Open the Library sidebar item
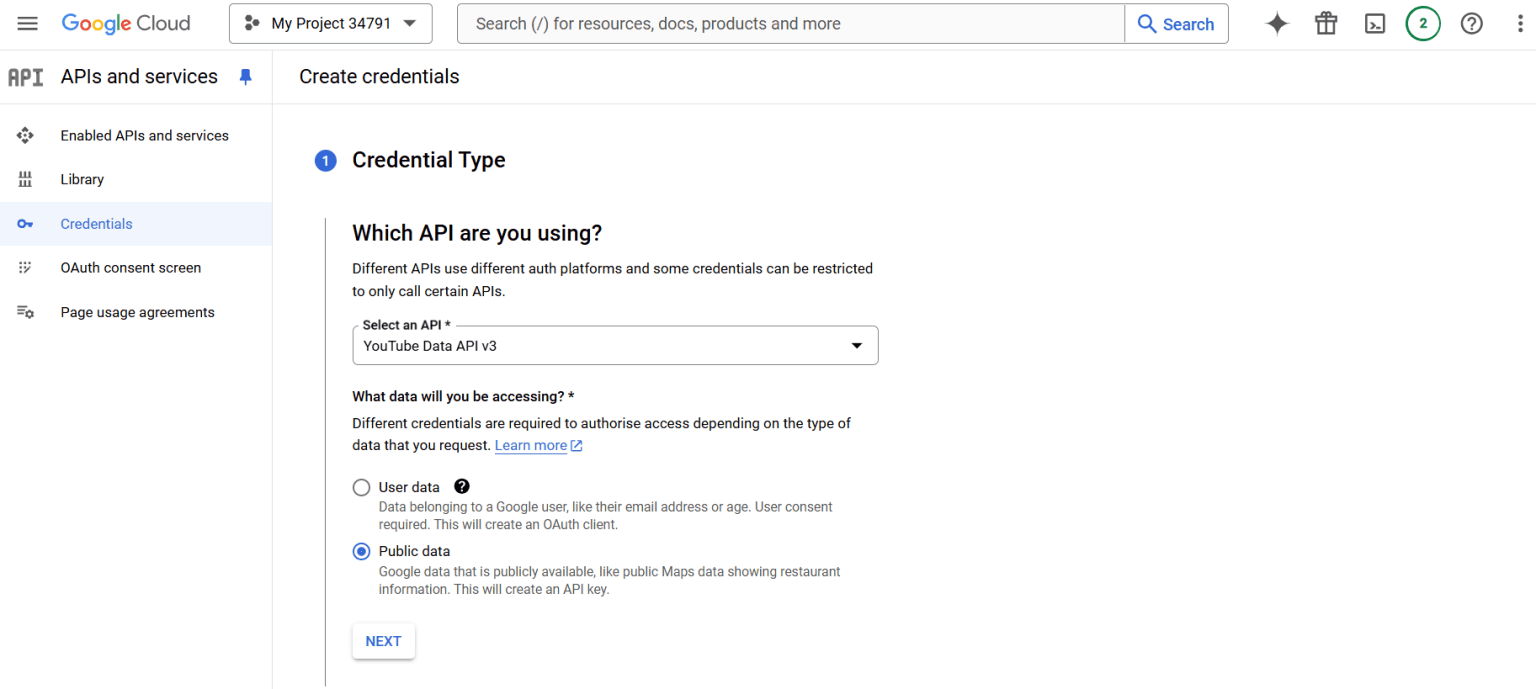The image size is (1536, 689). point(82,180)
